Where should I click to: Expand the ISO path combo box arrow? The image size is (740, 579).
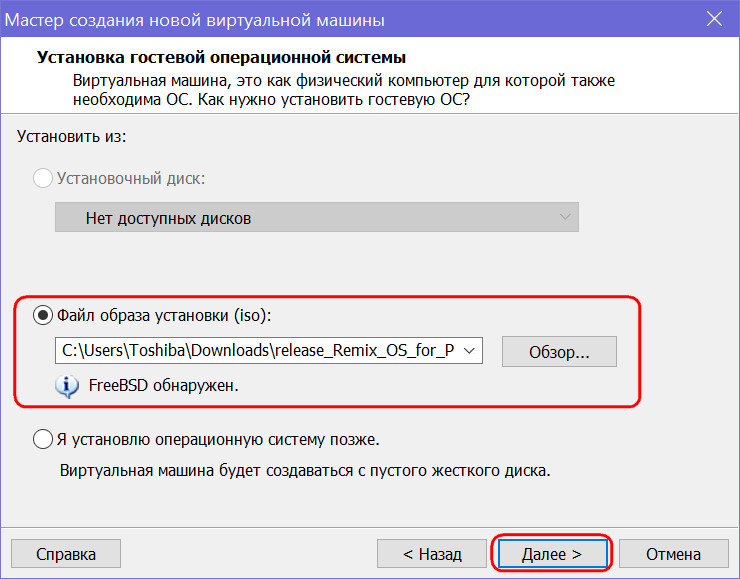point(469,351)
